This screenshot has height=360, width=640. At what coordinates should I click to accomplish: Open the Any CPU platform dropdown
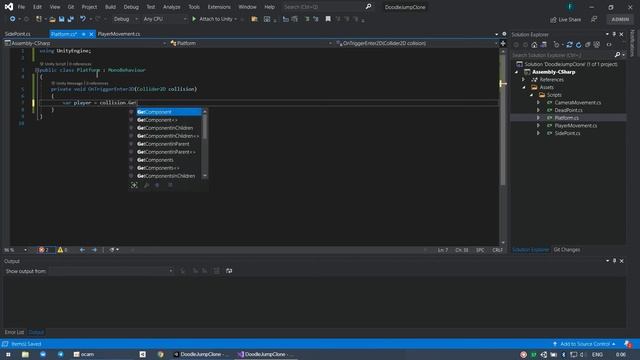point(164,19)
